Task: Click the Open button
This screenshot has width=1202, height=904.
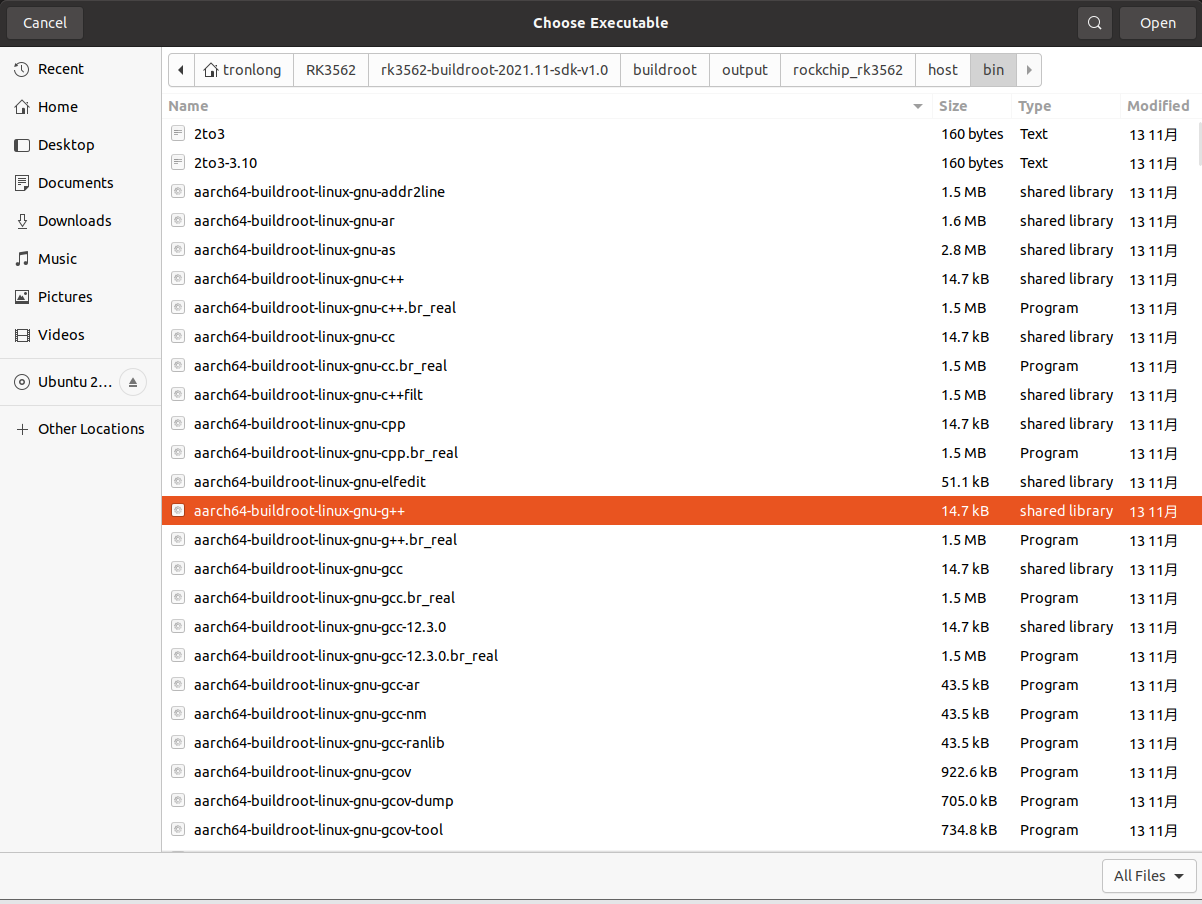Action: (1158, 23)
